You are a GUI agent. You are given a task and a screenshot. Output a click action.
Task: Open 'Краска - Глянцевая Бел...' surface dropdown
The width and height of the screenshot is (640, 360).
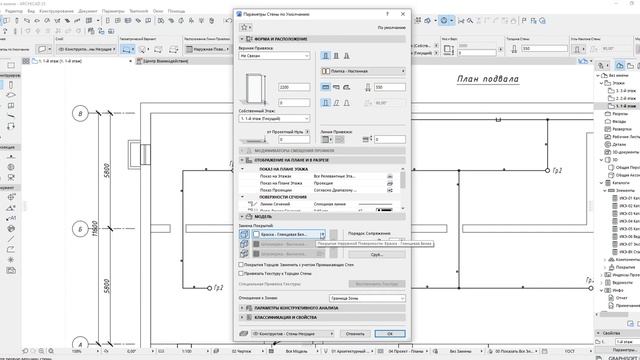pyautogui.click(x=289, y=234)
